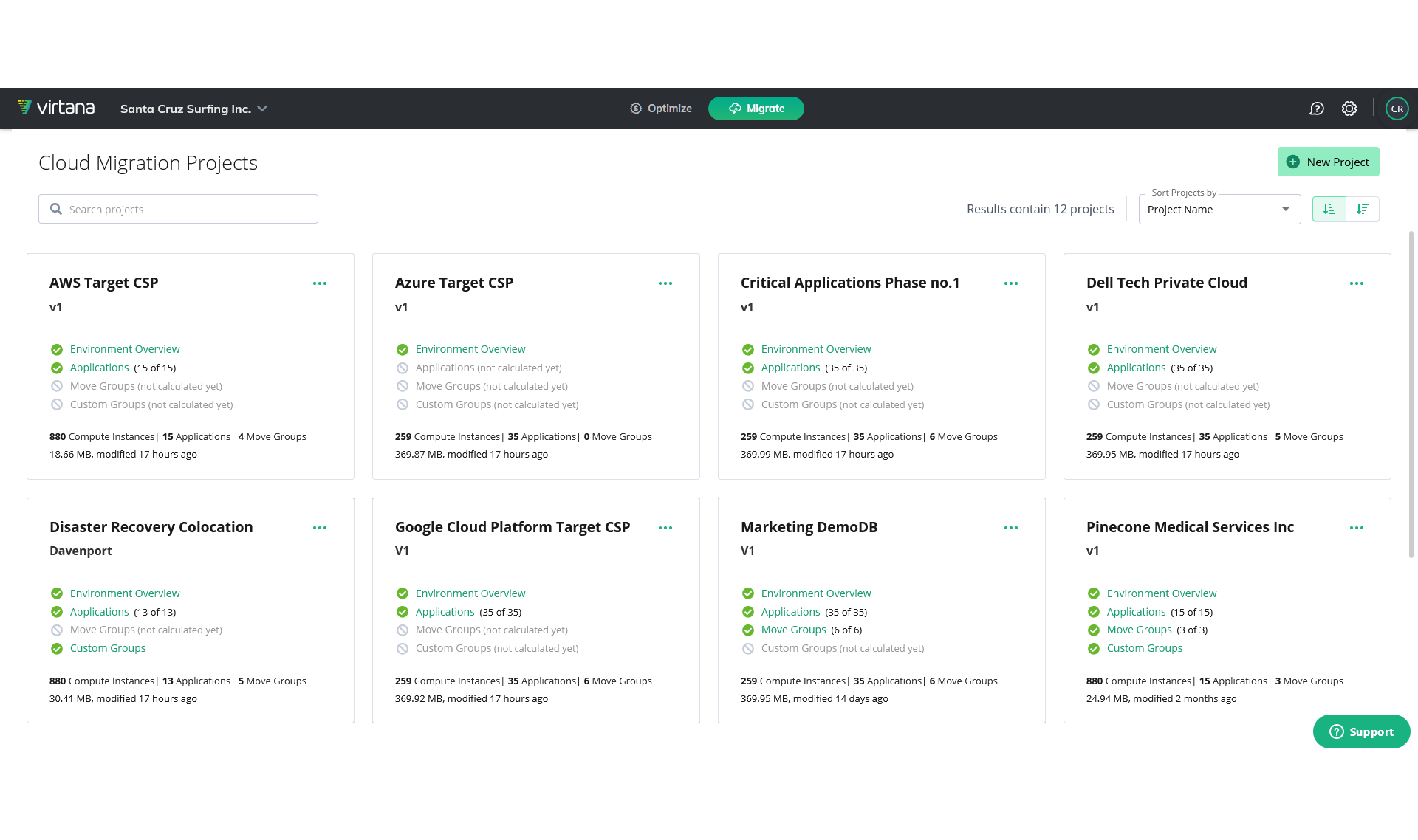1418x840 pixels.
Task: Open the AWS Target CSP project title
Action: point(104,283)
